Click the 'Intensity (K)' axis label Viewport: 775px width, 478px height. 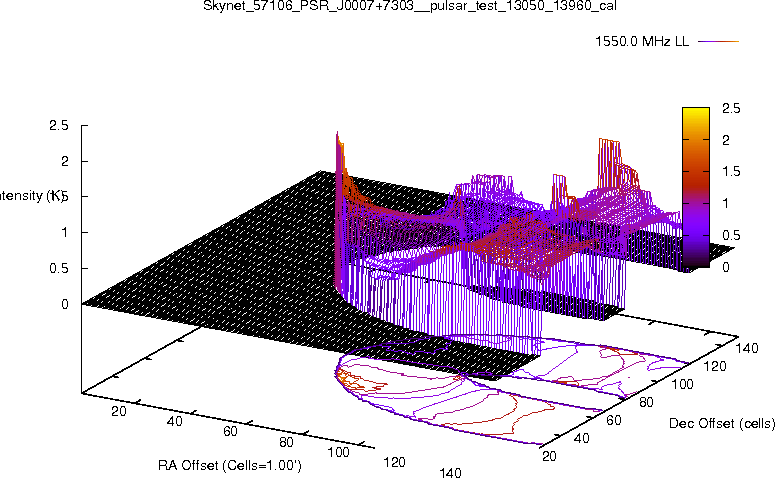coord(31,196)
